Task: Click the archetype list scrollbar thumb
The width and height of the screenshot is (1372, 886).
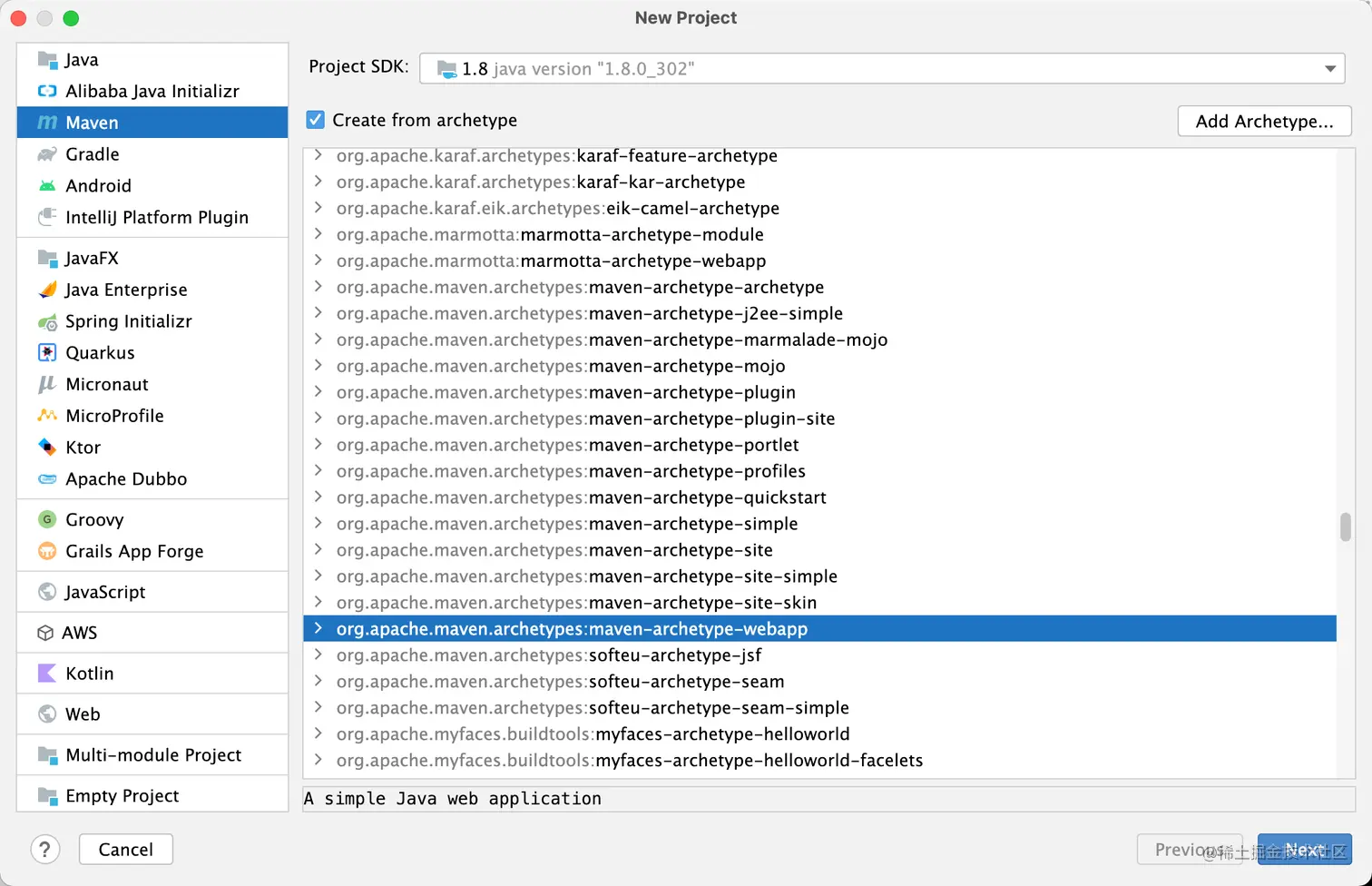Action: [x=1345, y=527]
